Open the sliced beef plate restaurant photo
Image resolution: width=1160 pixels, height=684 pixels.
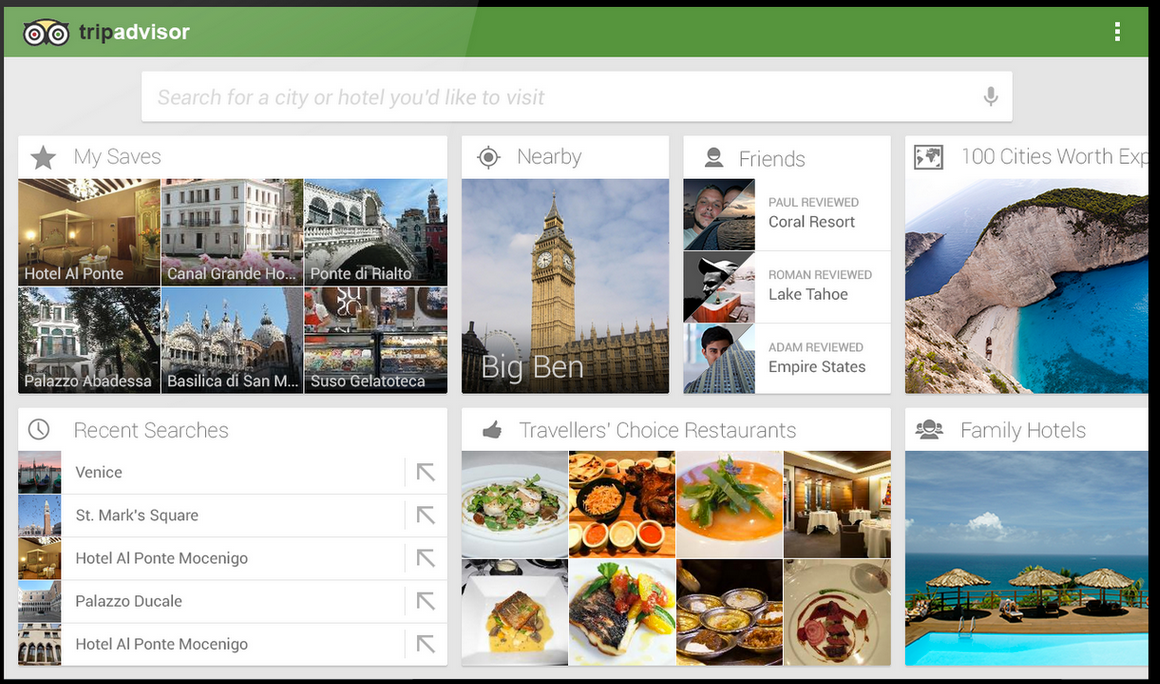pyautogui.click(x=837, y=612)
